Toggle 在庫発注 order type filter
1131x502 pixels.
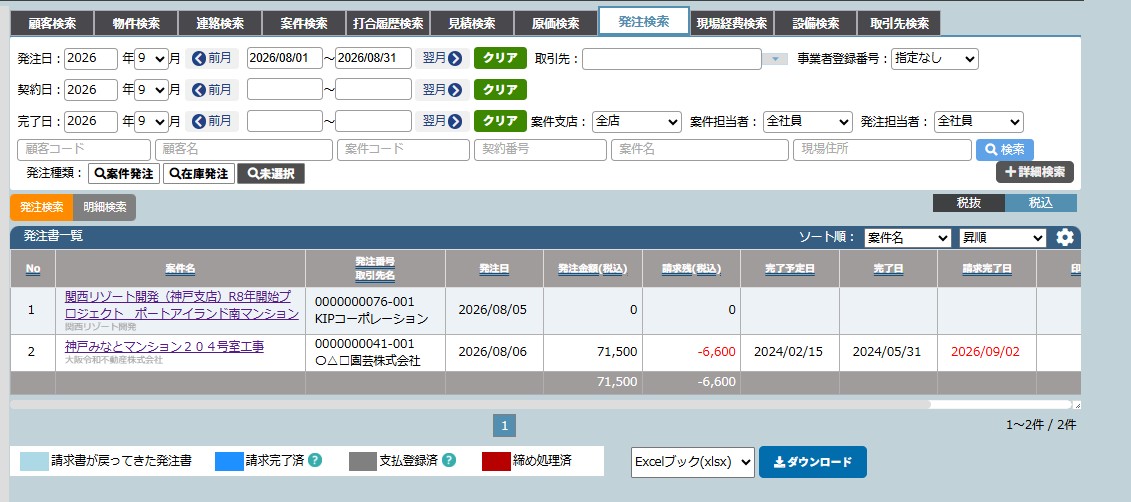pos(199,174)
